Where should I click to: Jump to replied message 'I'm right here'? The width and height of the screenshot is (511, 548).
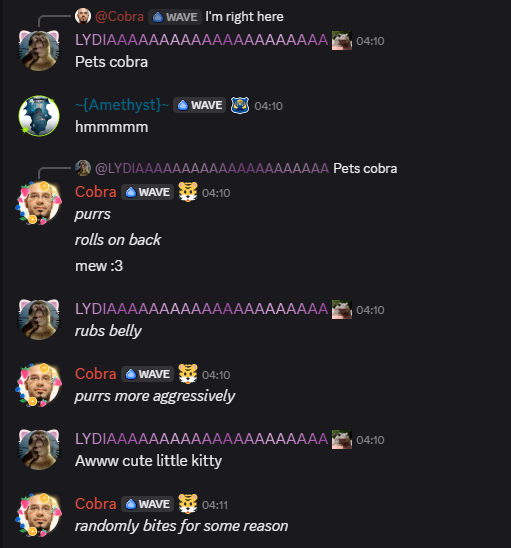pos(244,16)
